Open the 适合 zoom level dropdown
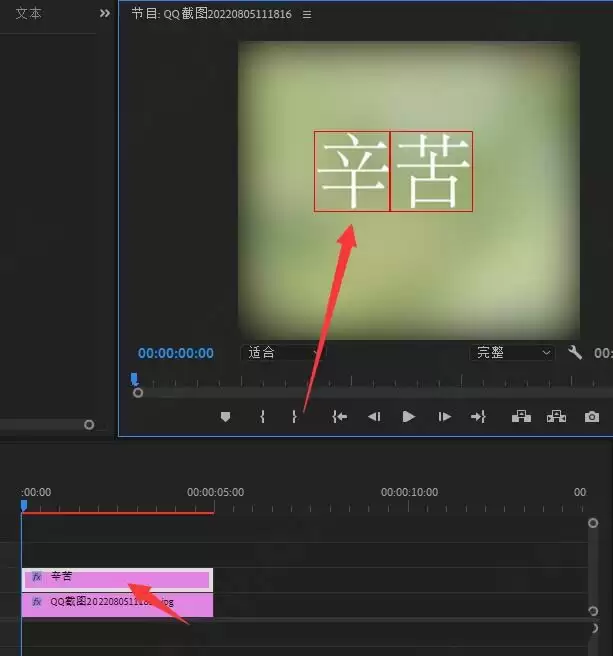The width and height of the screenshot is (613, 656). click(x=283, y=353)
